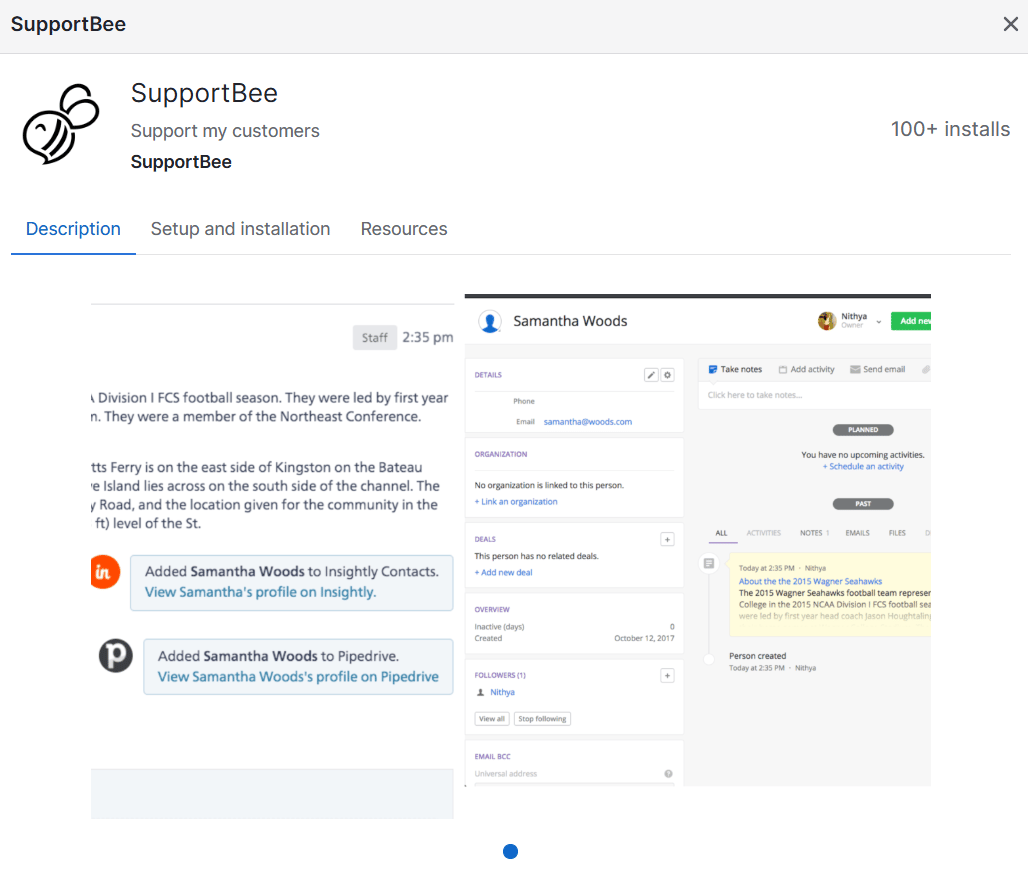Click Samantha Woods' blue avatar icon
This screenshot has width=1028, height=871.
coord(490,322)
